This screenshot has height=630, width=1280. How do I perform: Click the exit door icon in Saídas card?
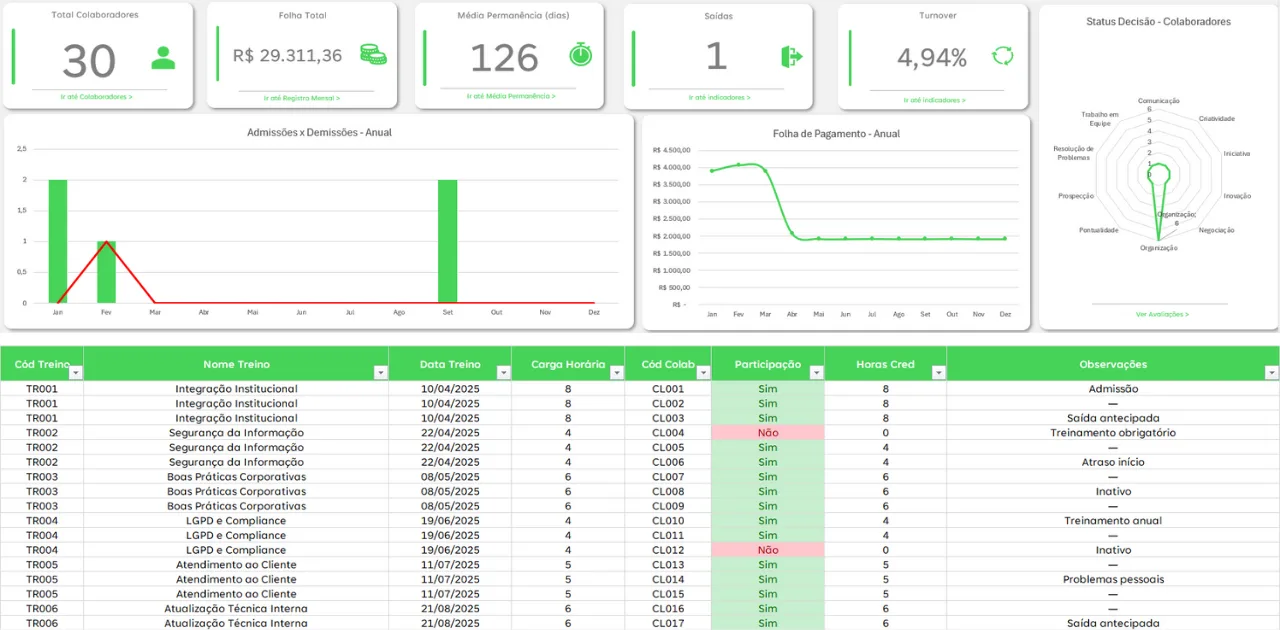point(792,57)
